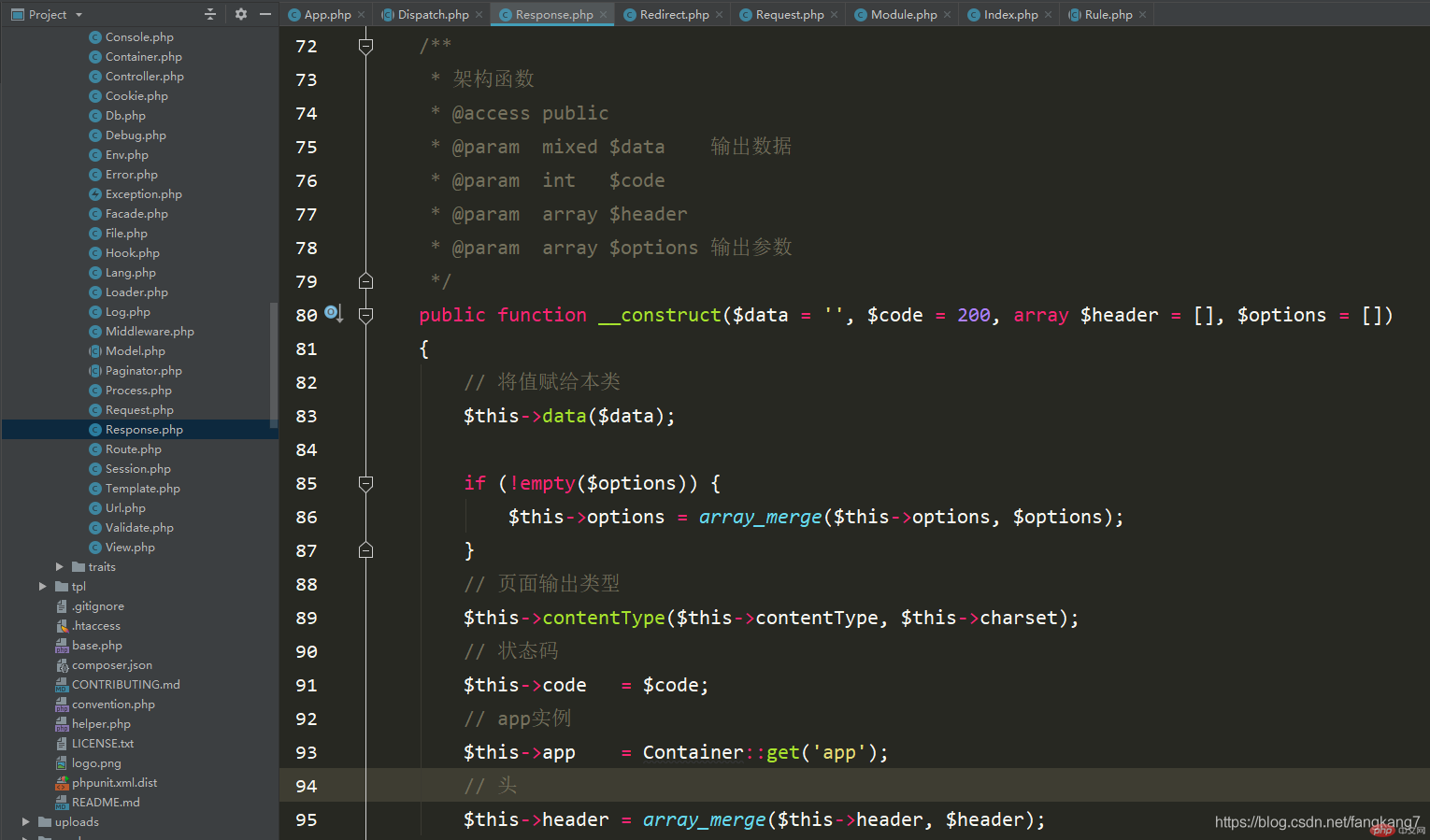Click the collapse-all icon in Project toolbar
1430x840 pixels.
click(210, 14)
